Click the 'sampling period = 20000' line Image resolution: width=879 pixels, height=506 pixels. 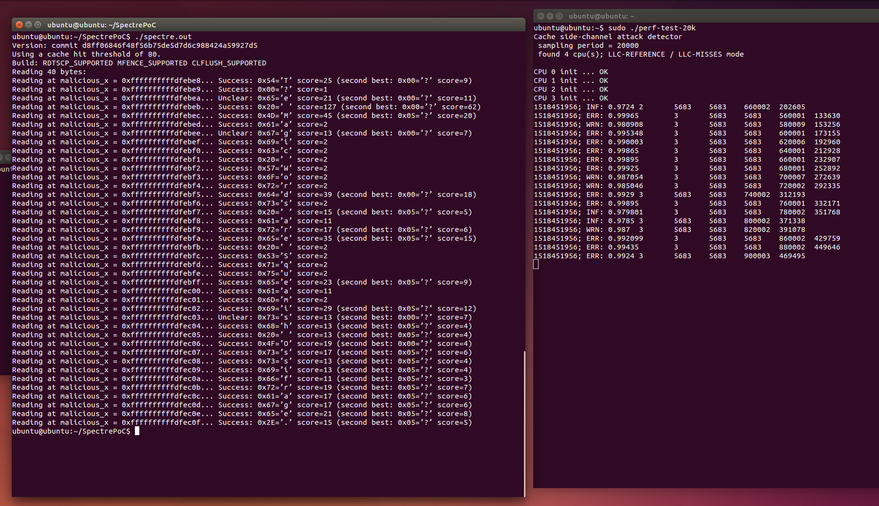tap(590, 46)
